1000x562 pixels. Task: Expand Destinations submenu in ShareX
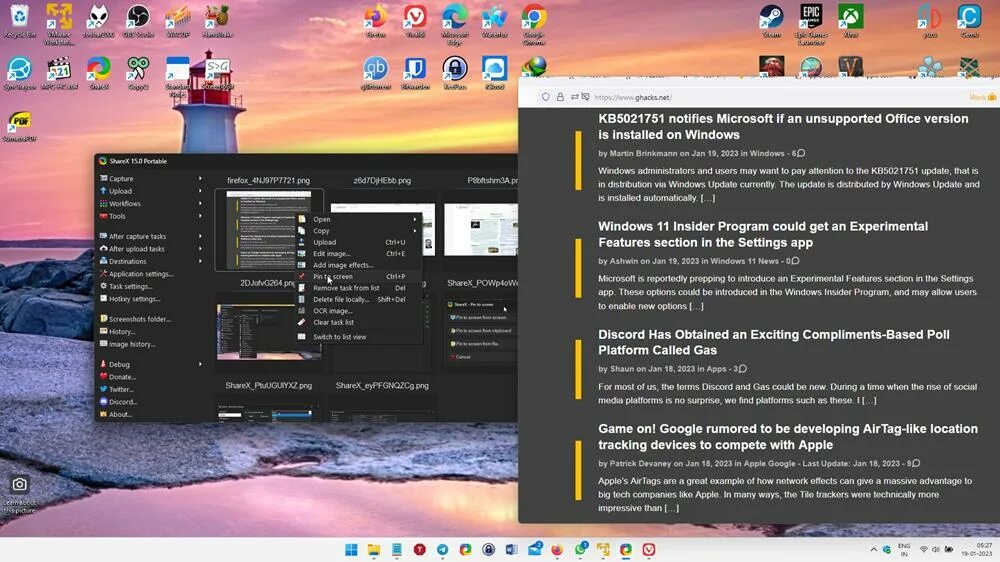(x=151, y=261)
